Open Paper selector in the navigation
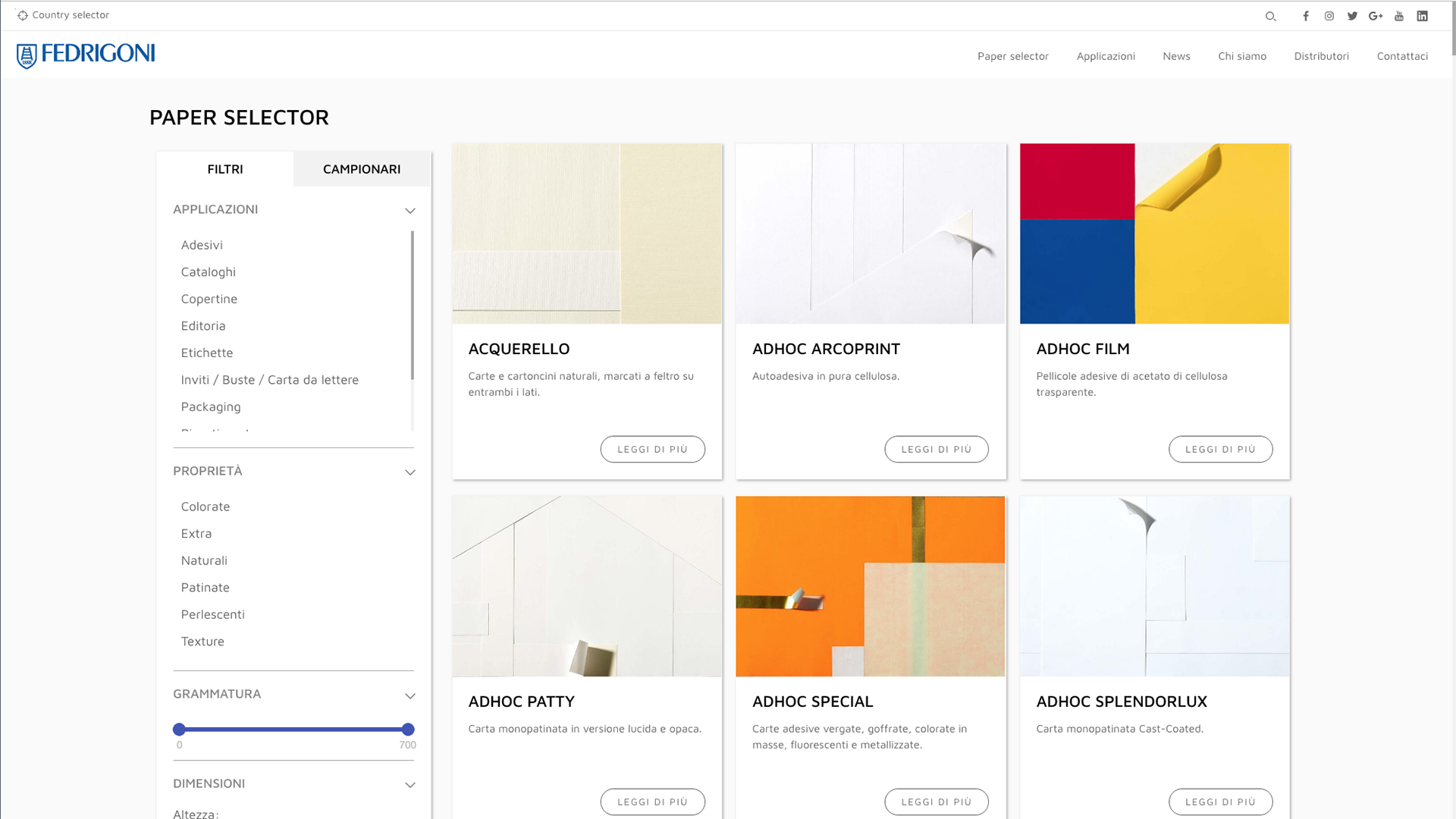Image resolution: width=1456 pixels, height=819 pixels. [1013, 56]
